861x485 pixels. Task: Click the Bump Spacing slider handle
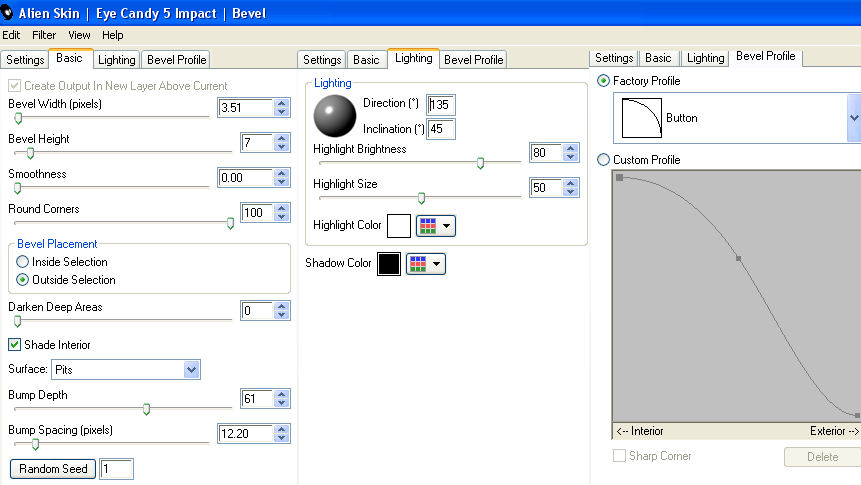[35, 444]
